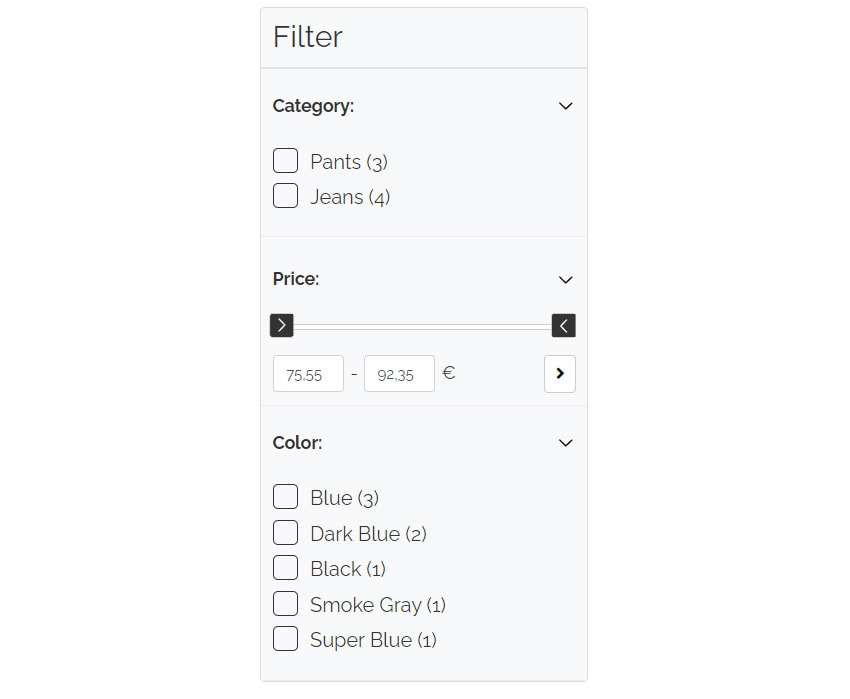Click the maximum price input showing 92.35
850x699 pixels.
point(399,373)
